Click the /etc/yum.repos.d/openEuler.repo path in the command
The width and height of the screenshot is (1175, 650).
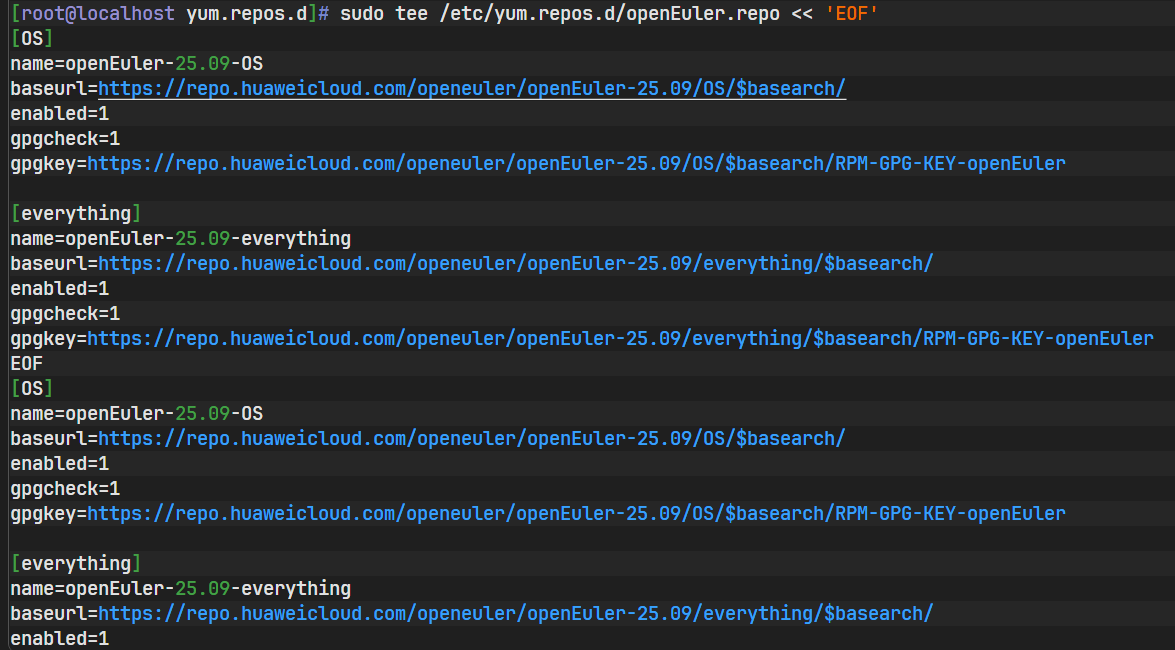(x=609, y=13)
